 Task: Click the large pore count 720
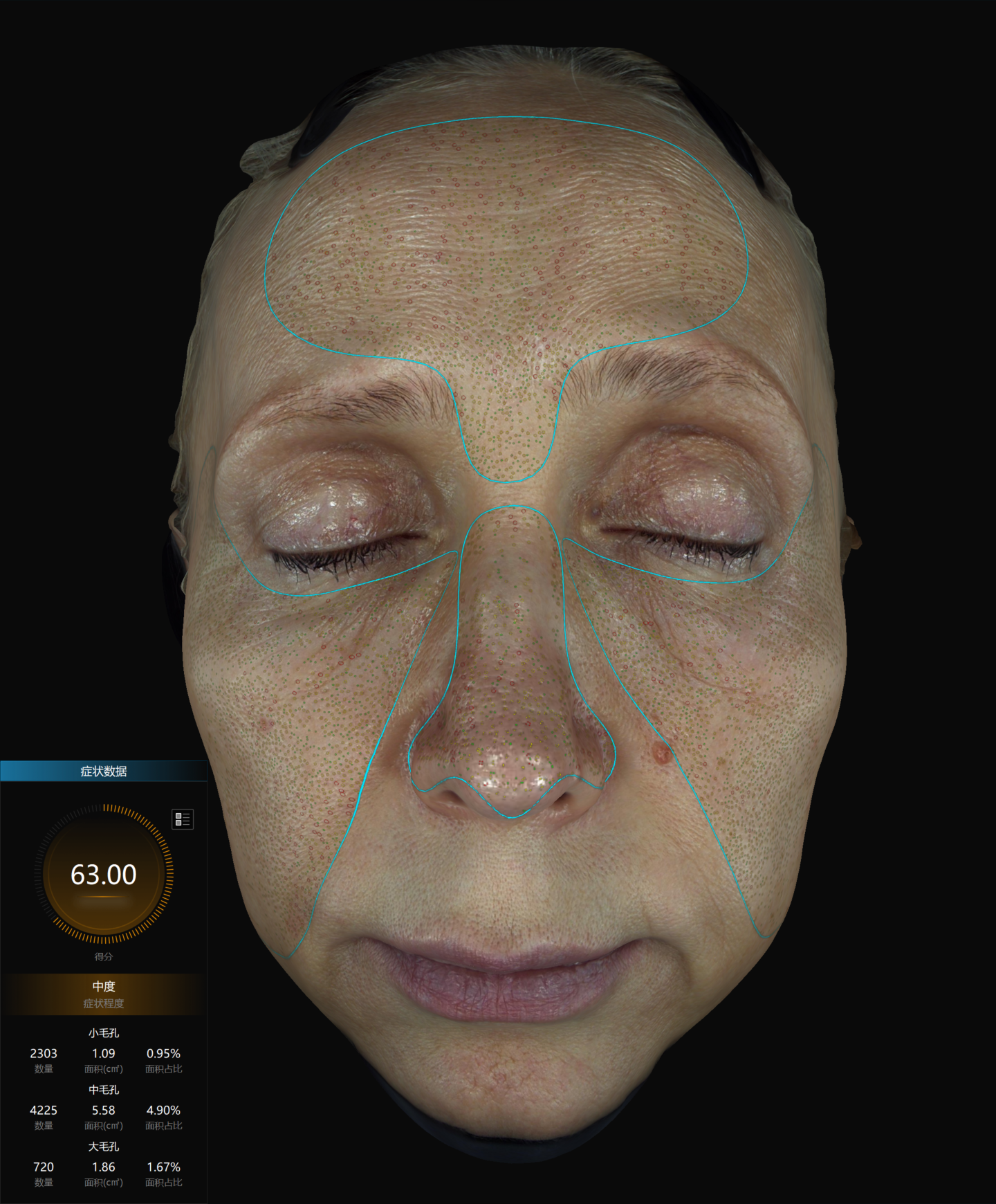pos(44,1167)
